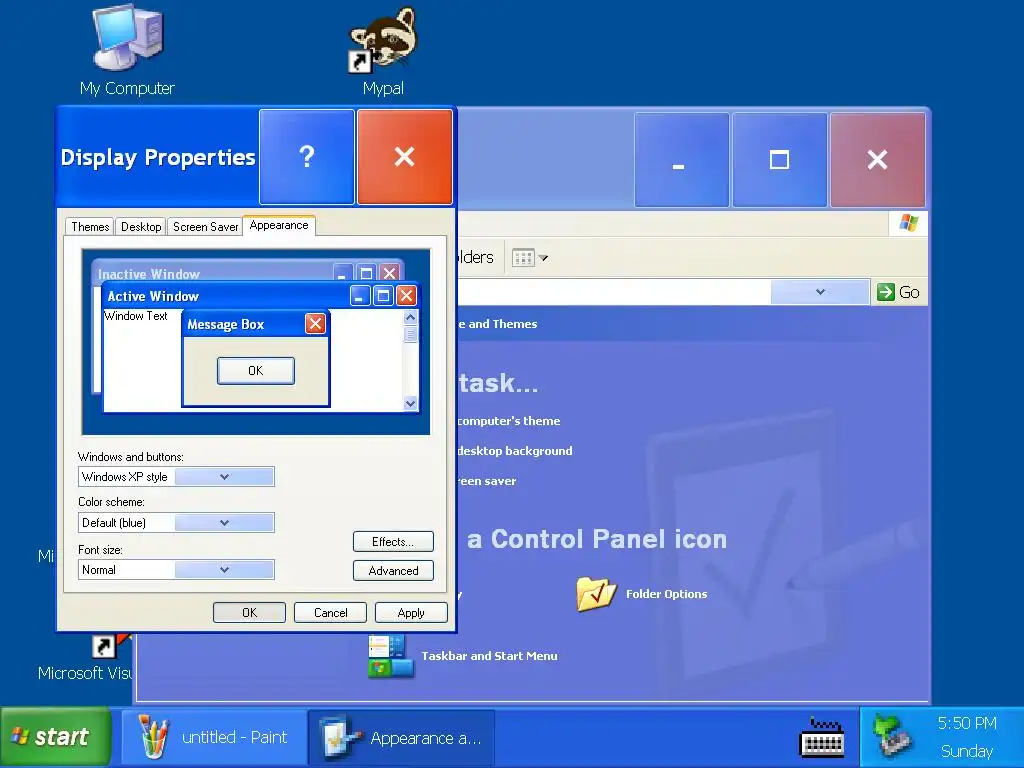Maximize the Appearance and Themes window
Image resolution: width=1024 pixels, height=768 pixels.
click(780, 159)
